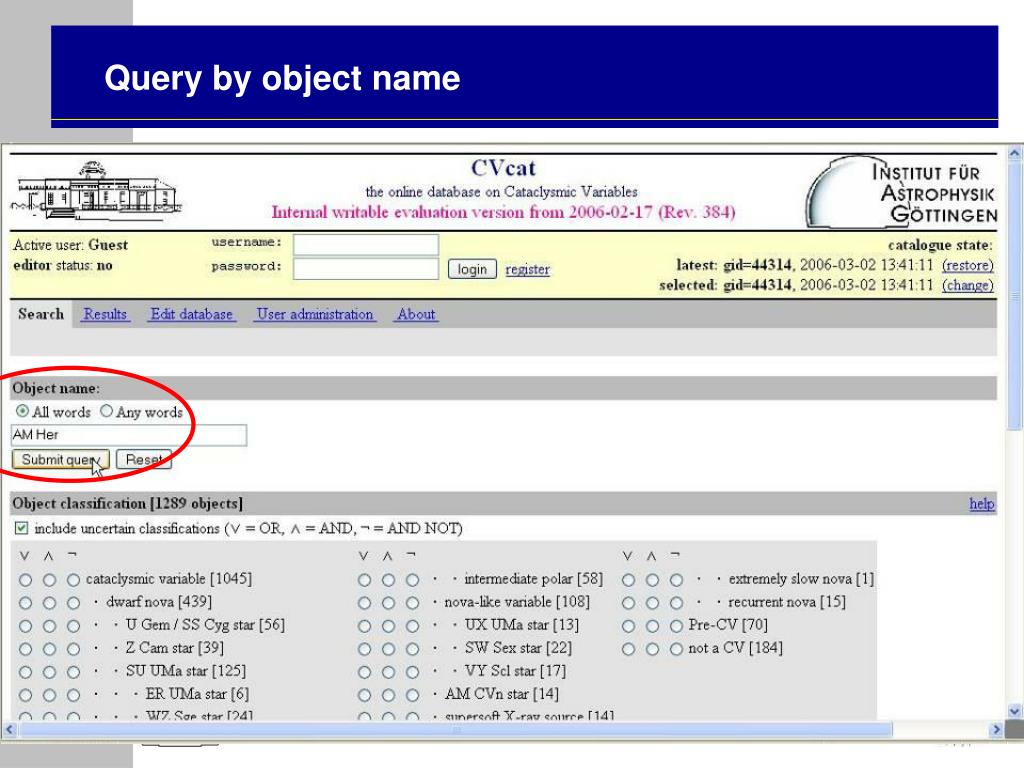
Task: Select AND radio for SU UMa star
Action: click(50, 672)
